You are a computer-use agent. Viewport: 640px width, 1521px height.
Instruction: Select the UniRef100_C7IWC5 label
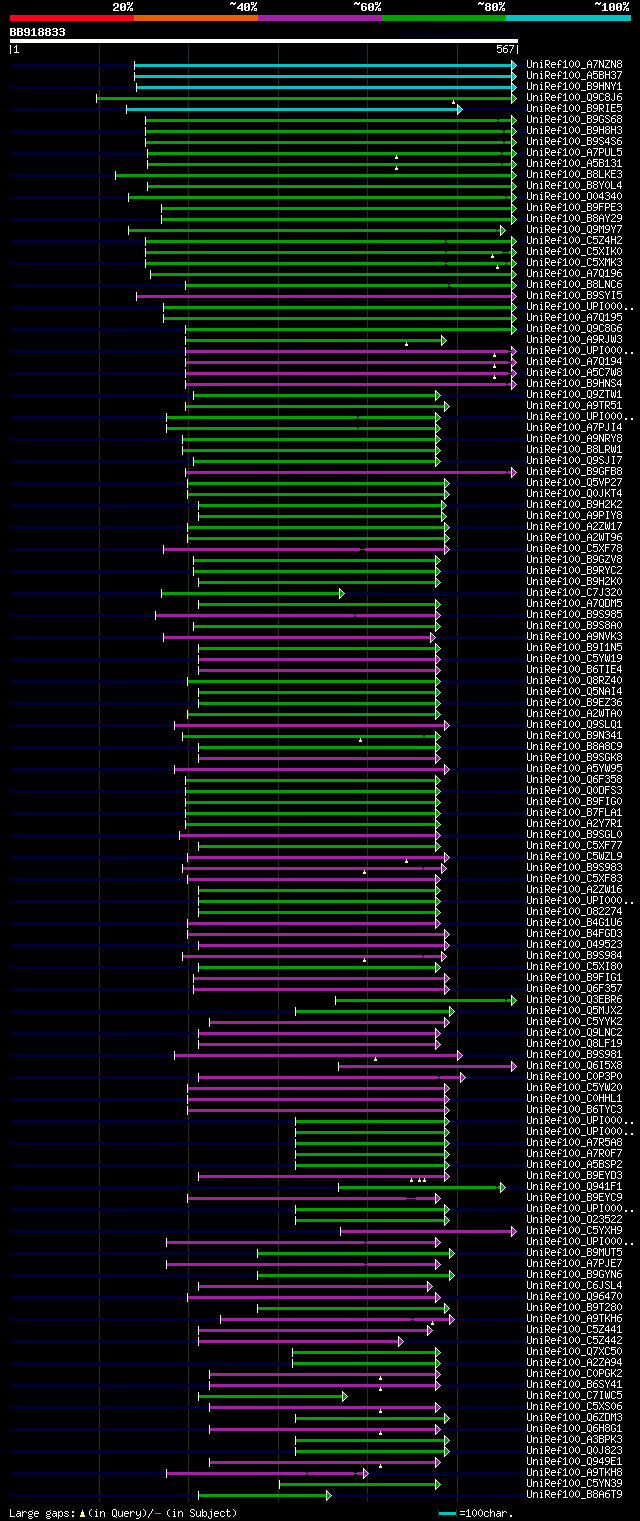574,1395
